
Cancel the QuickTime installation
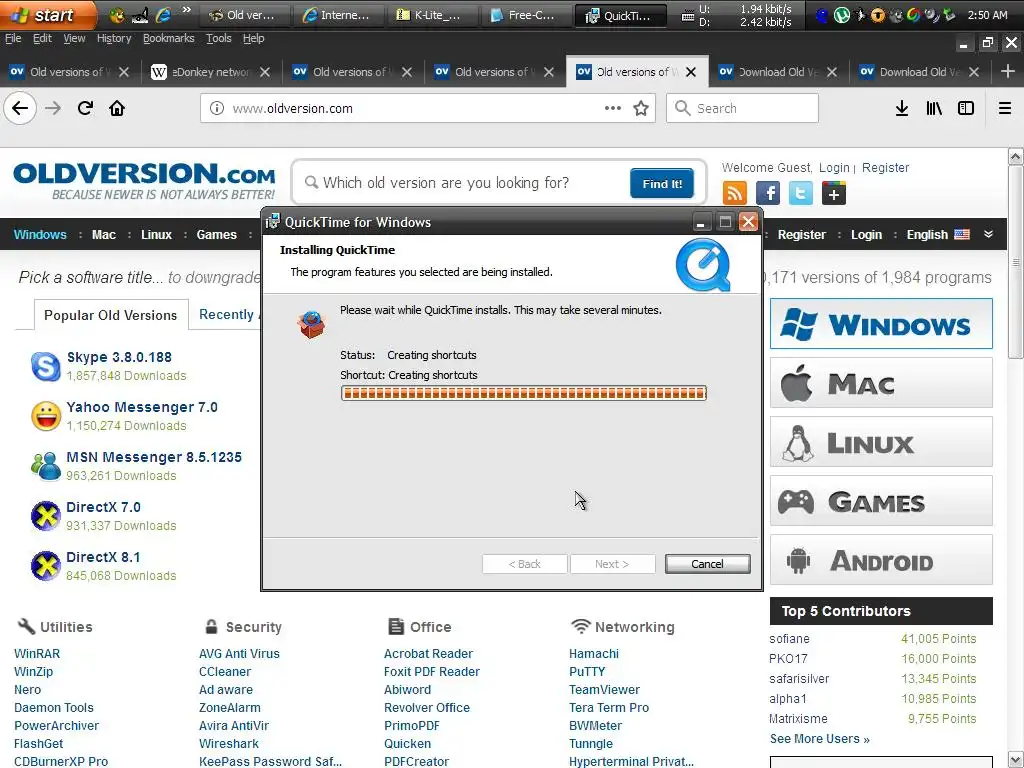coord(707,564)
